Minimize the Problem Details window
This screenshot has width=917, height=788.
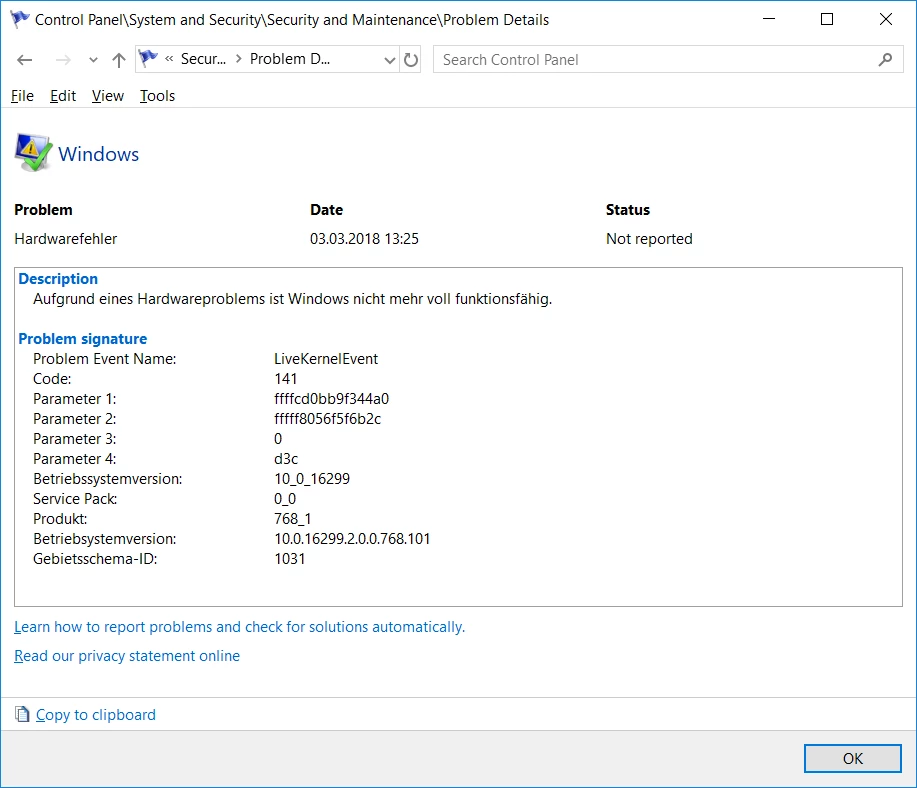769,19
